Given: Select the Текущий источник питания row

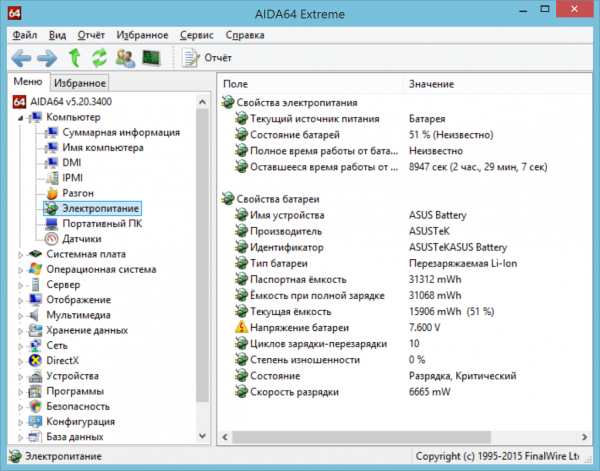Looking at the screenshot, I should point(404,119).
